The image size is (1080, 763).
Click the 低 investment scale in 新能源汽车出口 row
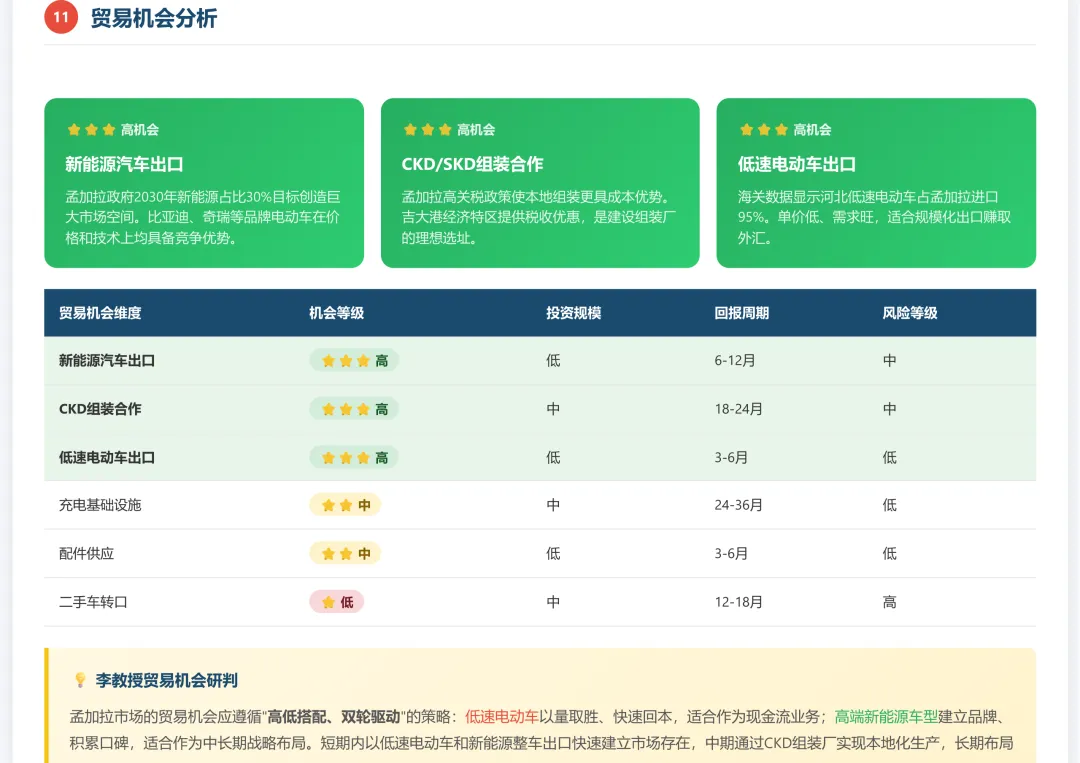(552, 361)
